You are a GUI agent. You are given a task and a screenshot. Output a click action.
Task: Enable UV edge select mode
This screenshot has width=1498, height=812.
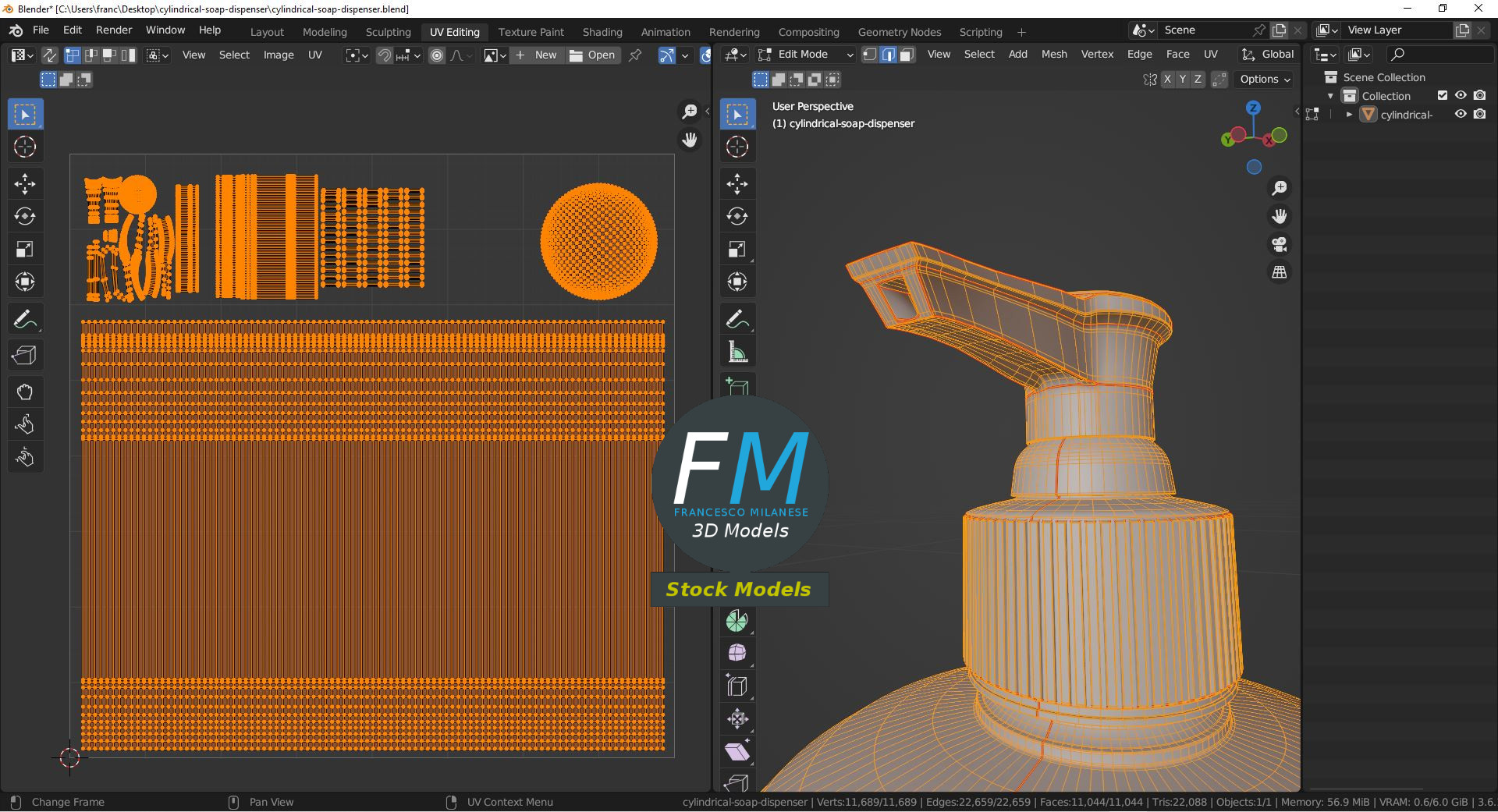[x=91, y=55]
